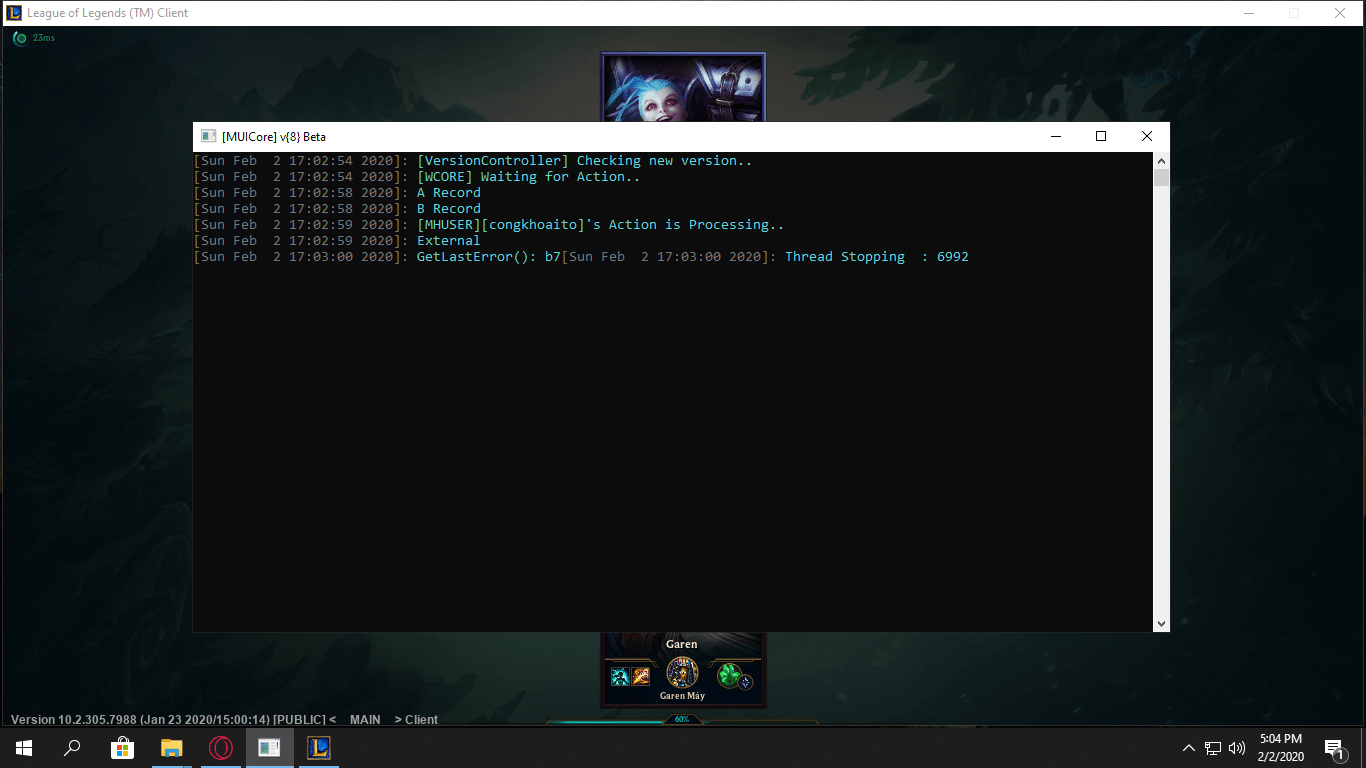Maximize the MUICore console window
The image size is (1366, 768).
coord(1101,136)
